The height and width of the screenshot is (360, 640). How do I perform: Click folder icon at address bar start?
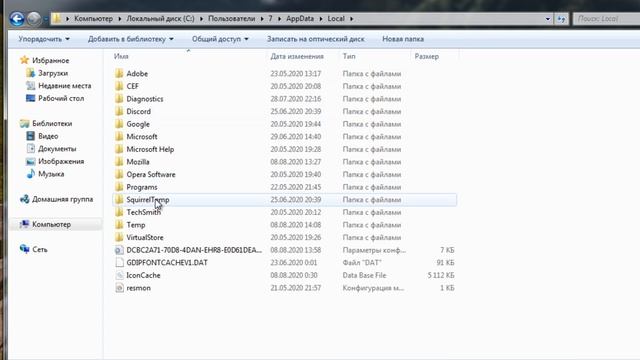[57, 18]
